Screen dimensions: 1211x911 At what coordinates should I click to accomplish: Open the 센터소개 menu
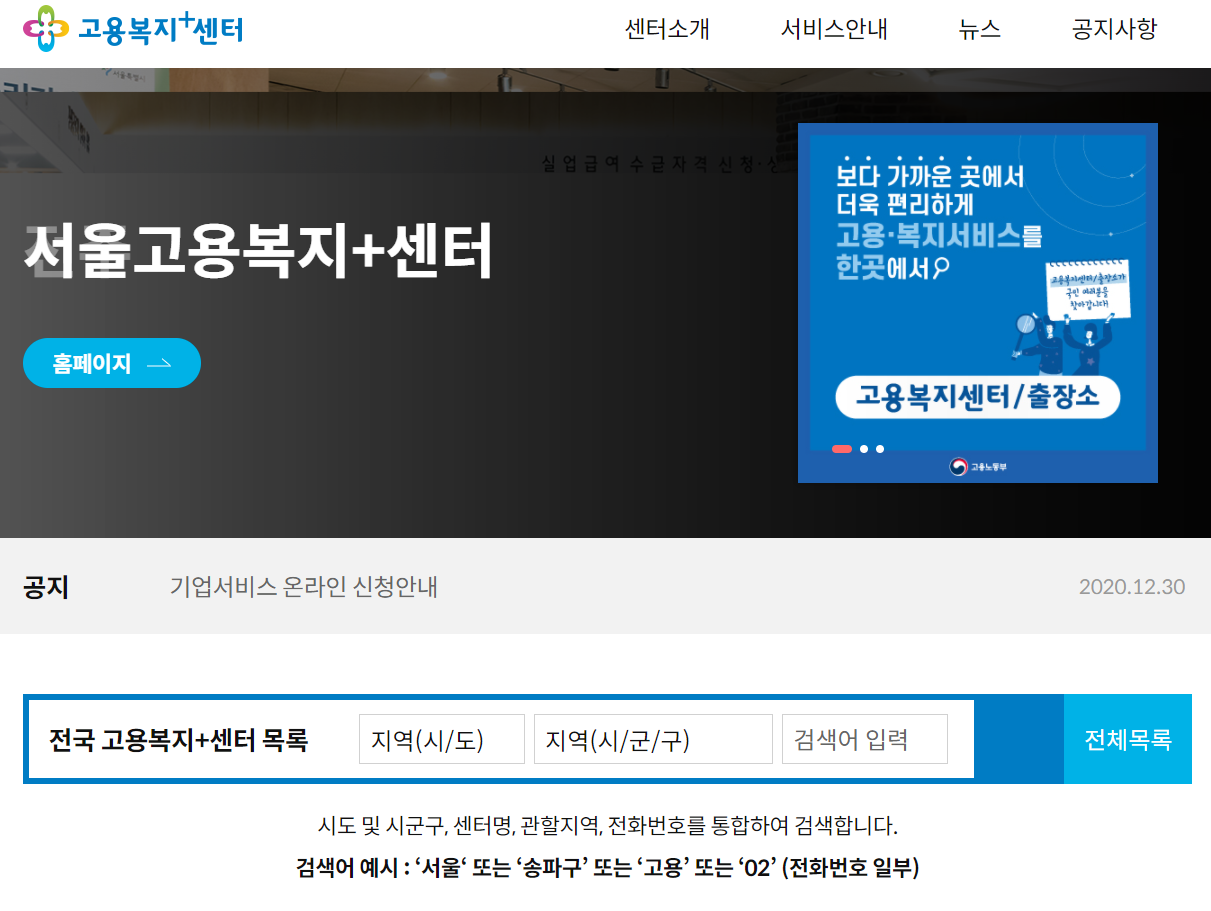[667, 29]
